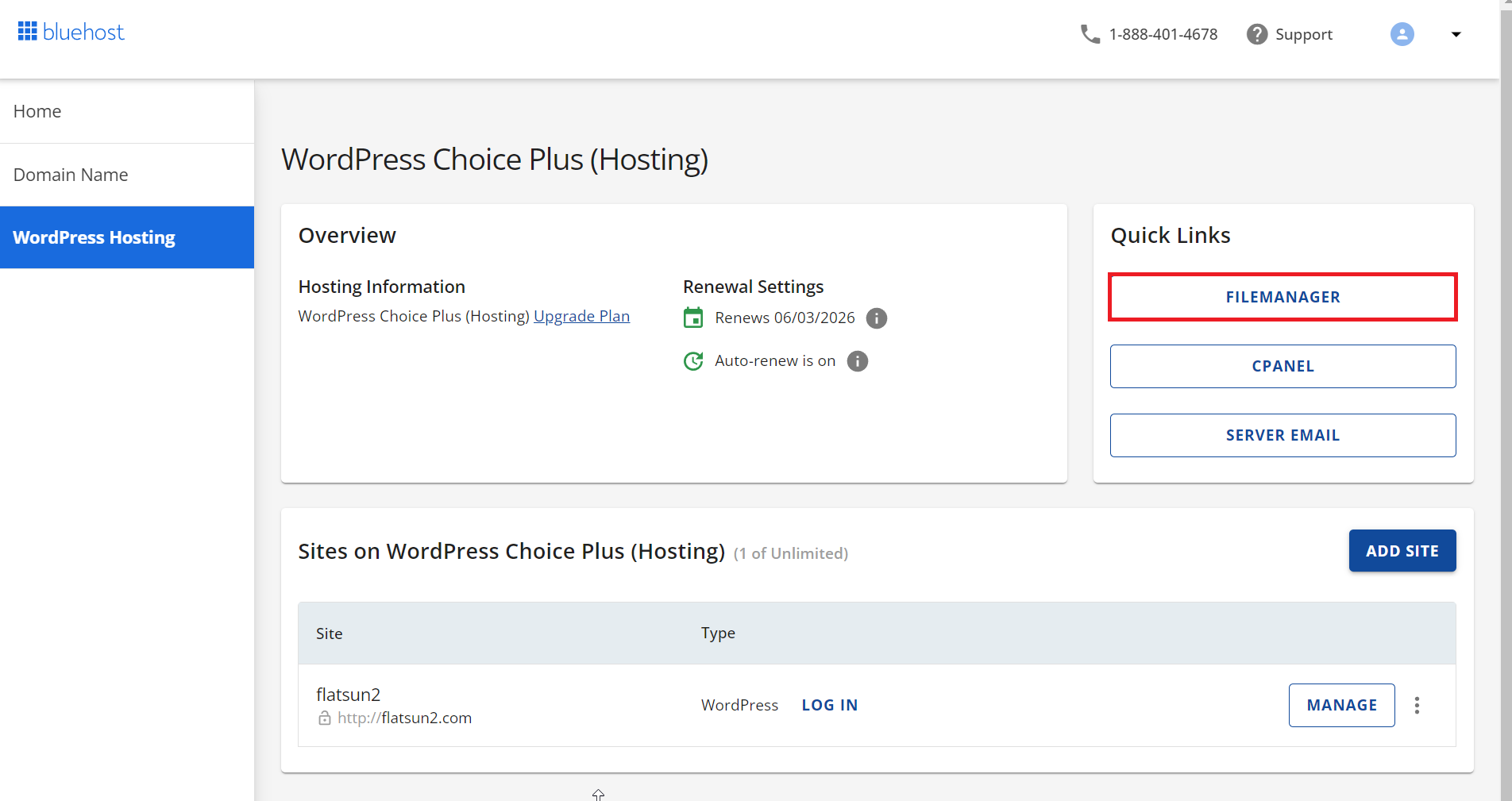Click LOG IN for flatsun2 WordPress
The height and width of the screenshot is (801, 1512).
tap(830, 705)
